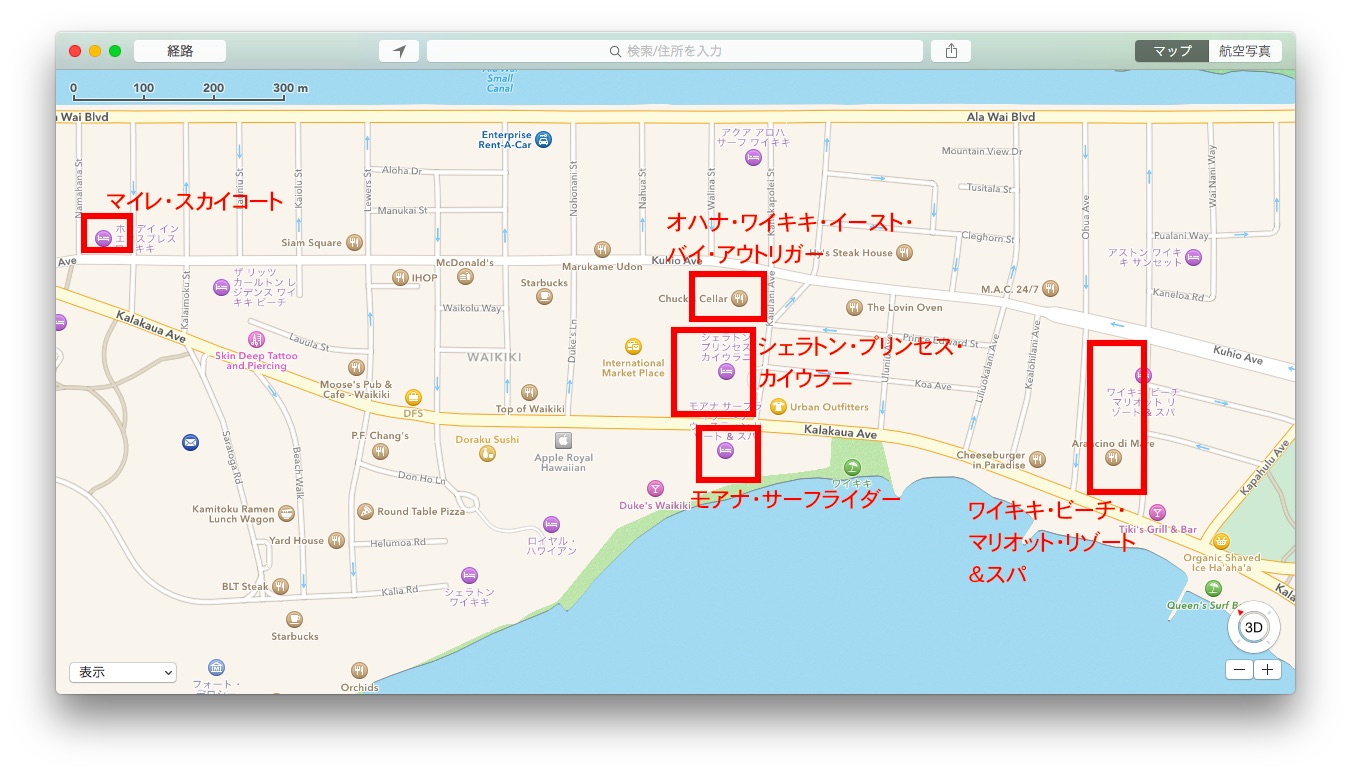The width and height of the screenshot is (1351, 774).
Task: Click the Tiki's Grill & Bar pin
Action: (1158, 512)
